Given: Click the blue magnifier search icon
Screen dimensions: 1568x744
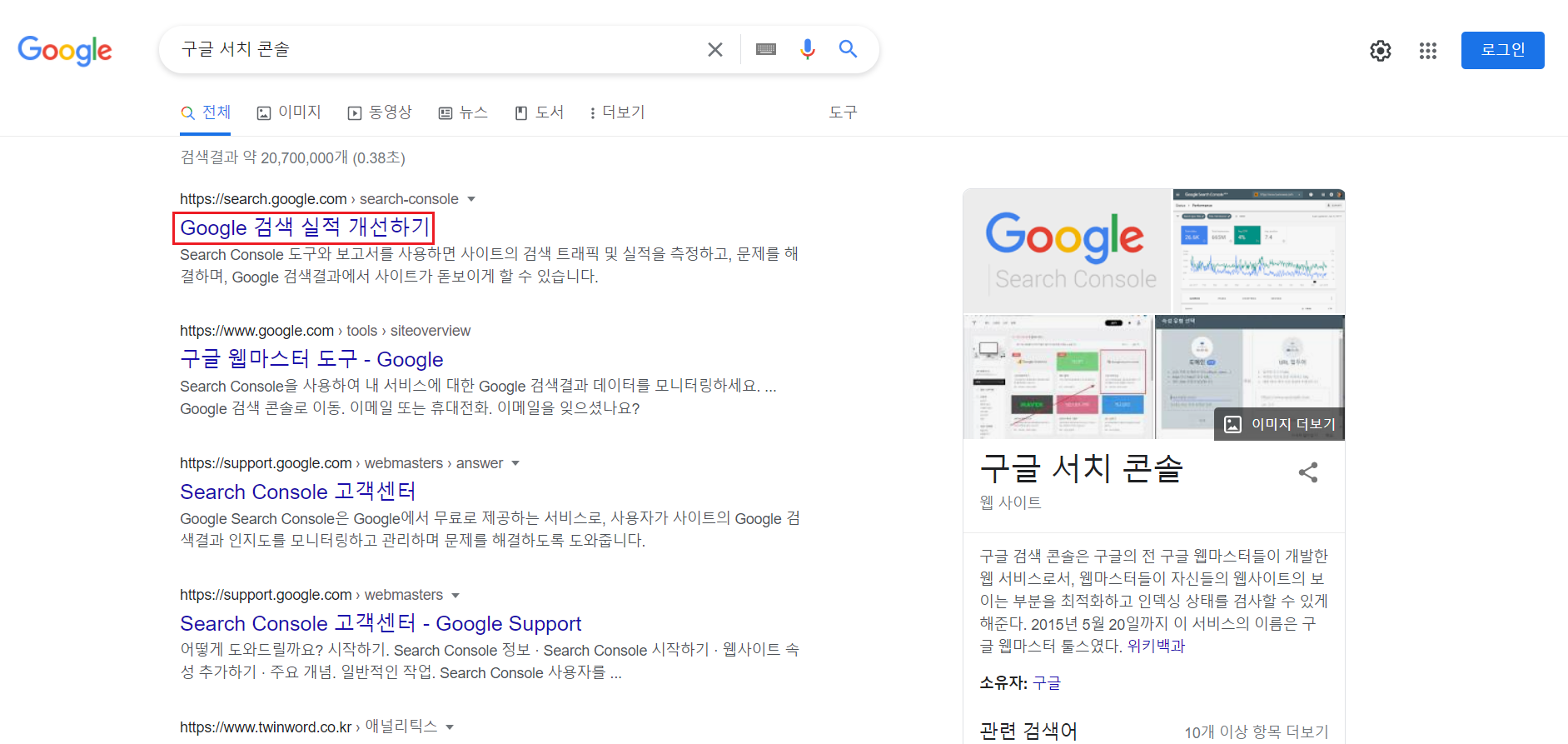Looking at the screenshot, I should click(848, 49).
